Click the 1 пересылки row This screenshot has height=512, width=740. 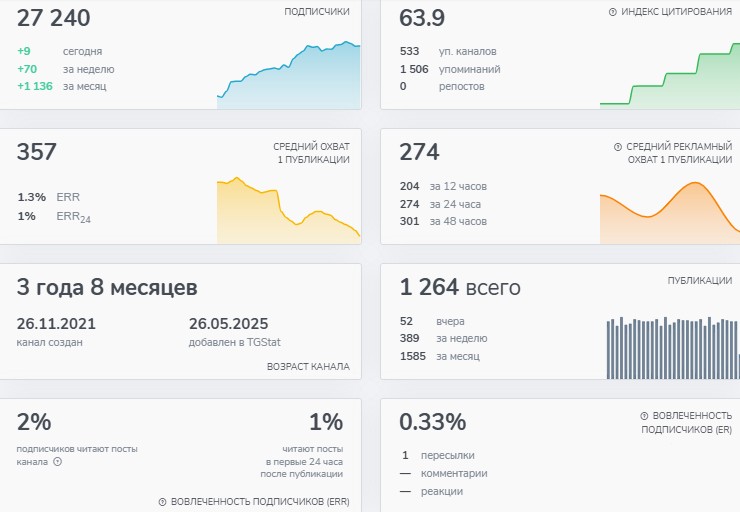437,455
